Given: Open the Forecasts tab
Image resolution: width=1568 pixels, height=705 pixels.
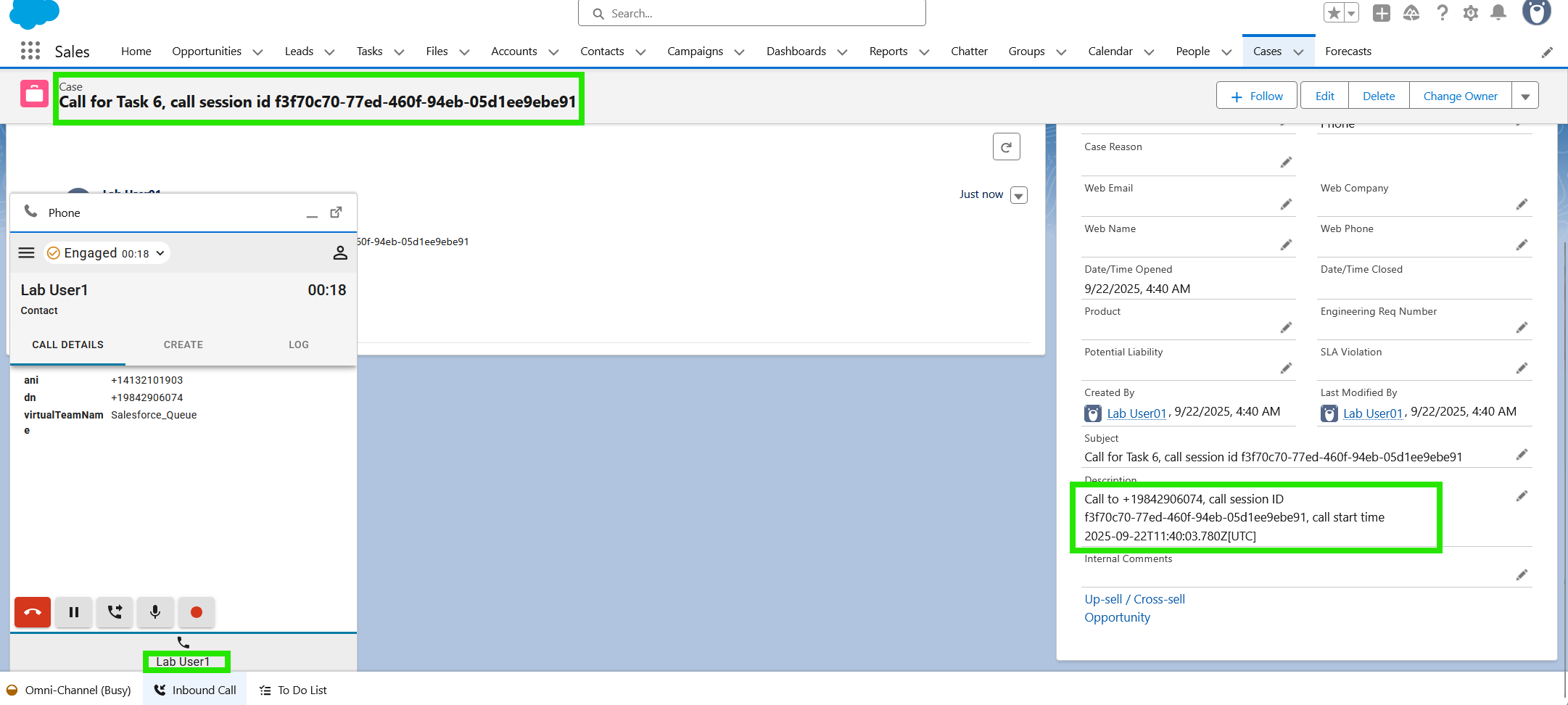Looking at the screenshot, I should pos(1348,51).
